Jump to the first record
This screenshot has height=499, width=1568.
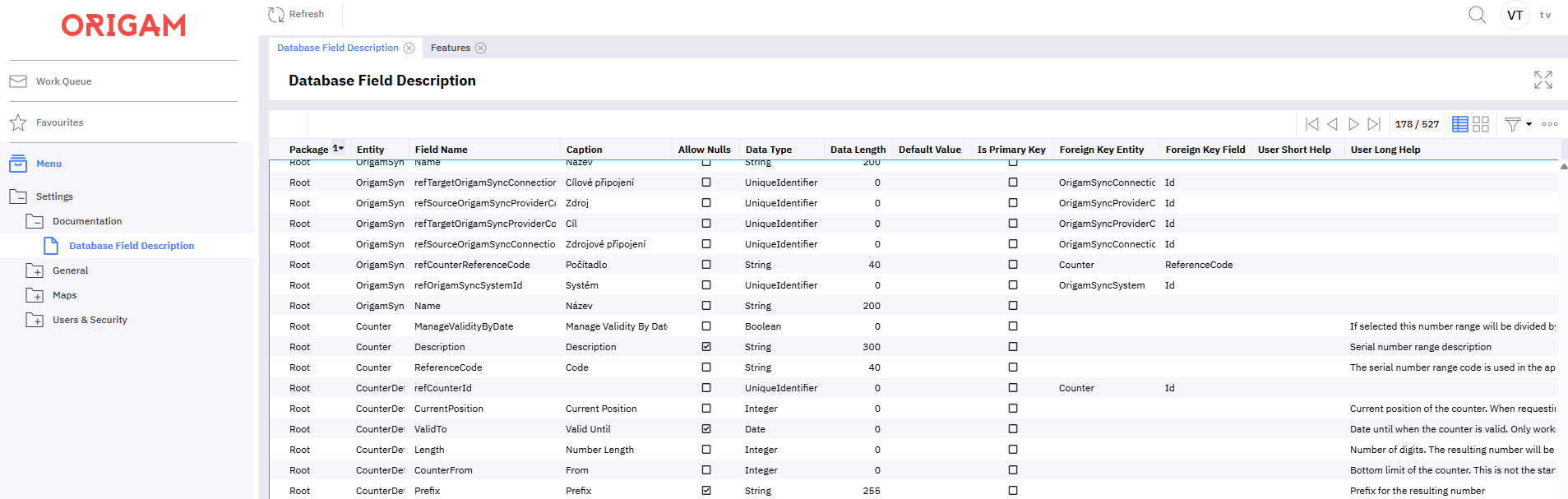coord(1312,124)
